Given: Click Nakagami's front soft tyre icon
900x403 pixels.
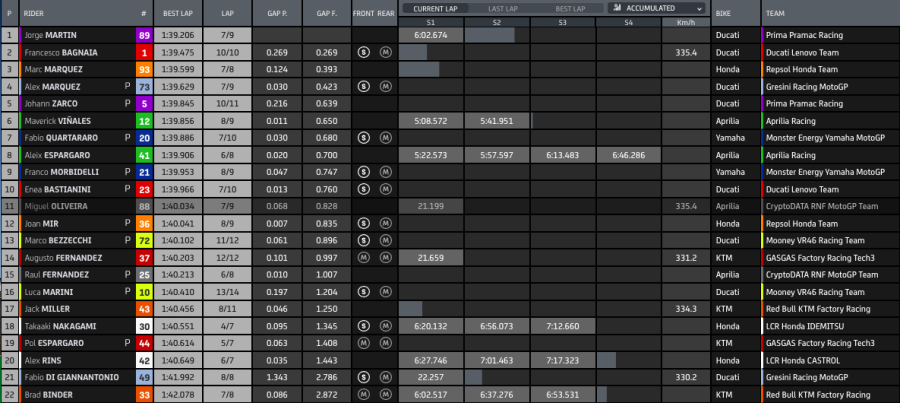Looking at the screenshot, I should click(x=363, y=326).
